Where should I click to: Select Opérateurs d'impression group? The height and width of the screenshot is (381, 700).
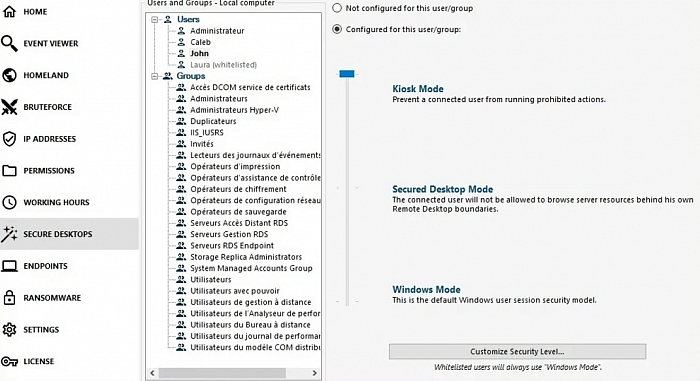tap(235, 167)
